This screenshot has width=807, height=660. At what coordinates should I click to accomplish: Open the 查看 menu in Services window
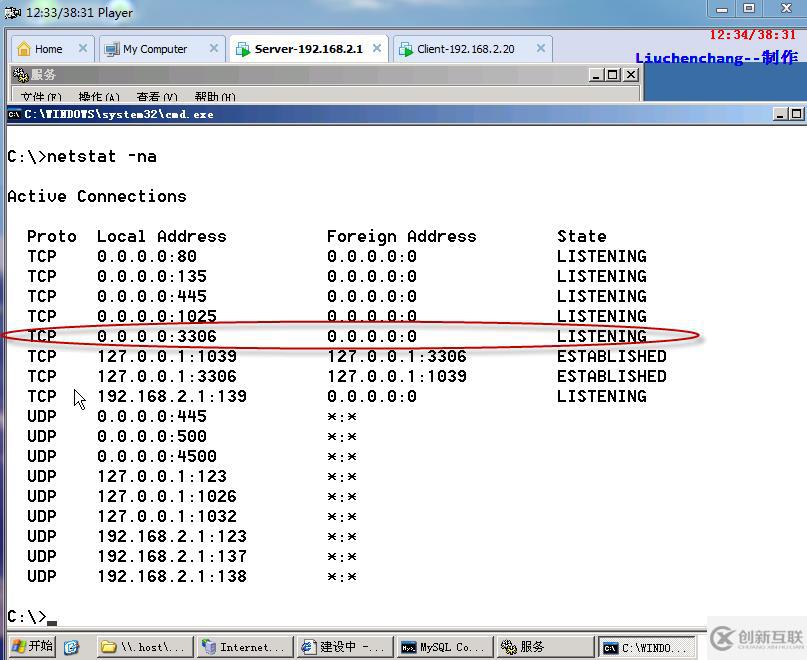pyautogui.click(x=157, y=96)
